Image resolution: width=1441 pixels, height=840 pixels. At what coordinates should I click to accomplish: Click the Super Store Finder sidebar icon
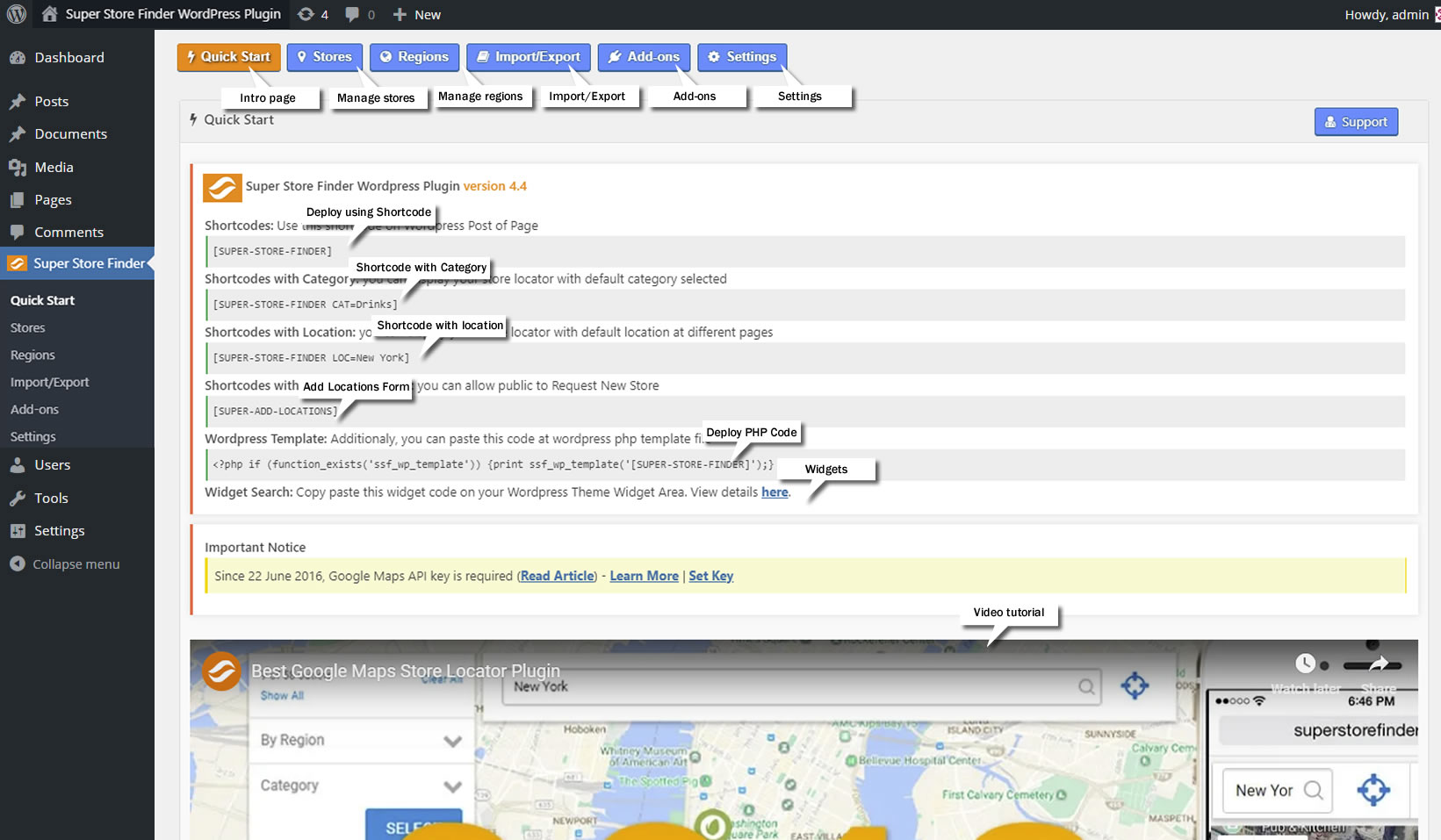[x=18, y=263]
